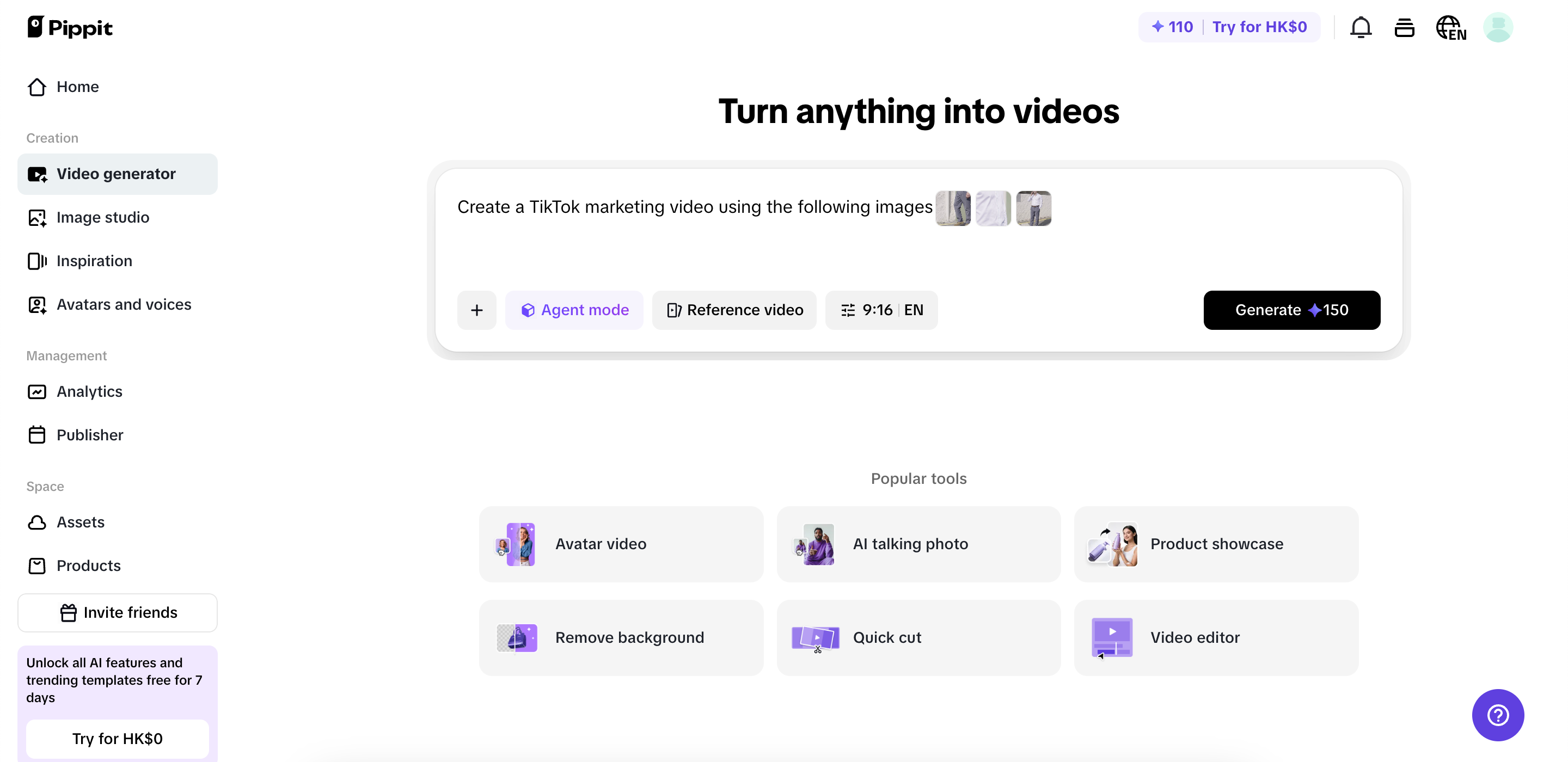Enable Agent mode
The image size is (1568, 762).
(574, 310)
